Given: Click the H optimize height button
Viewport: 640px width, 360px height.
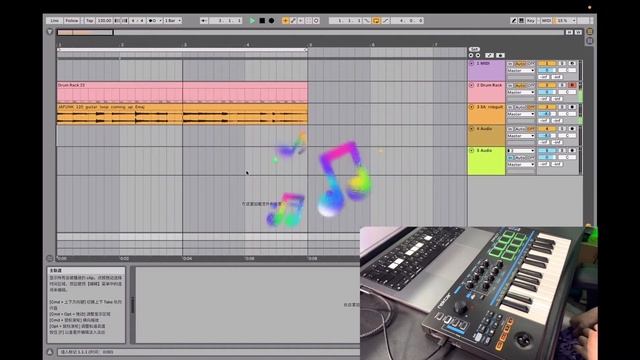Looking at the screenshot, I should pos(569,32).
